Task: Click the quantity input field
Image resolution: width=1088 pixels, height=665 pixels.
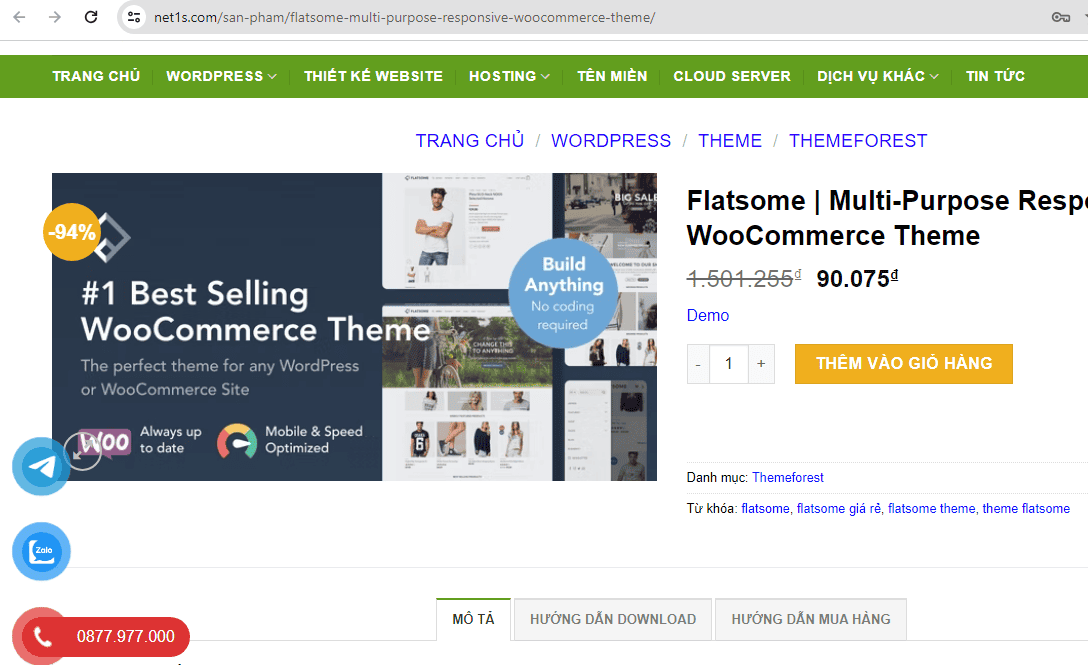Action: pos(729,364)
